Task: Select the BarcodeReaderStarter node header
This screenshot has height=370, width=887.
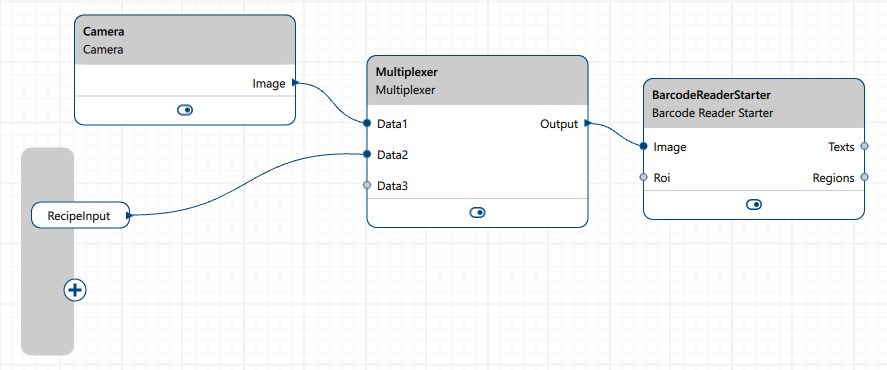Action: click(754, 104)
